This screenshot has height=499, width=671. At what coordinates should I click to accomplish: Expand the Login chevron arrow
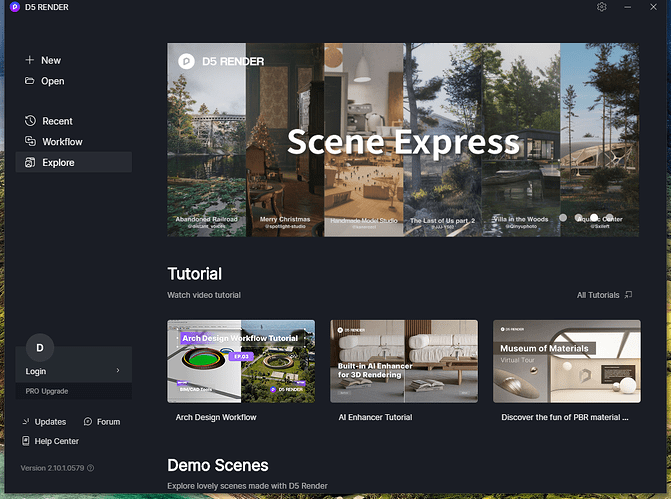pos(118,370)
